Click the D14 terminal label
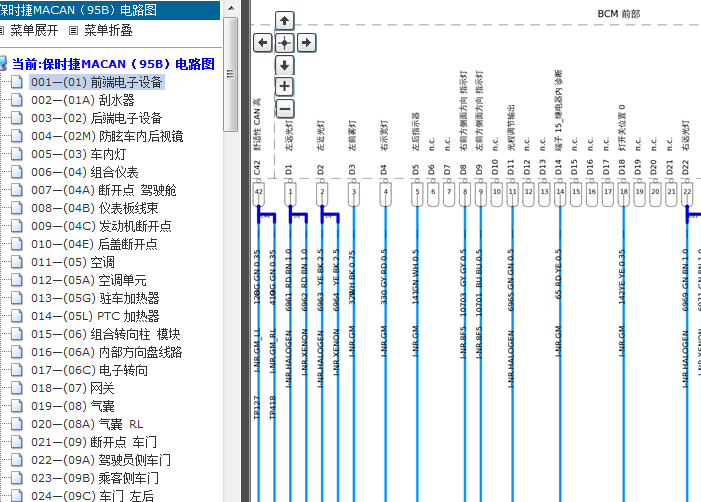This screenshot has width=701, height=502. click(x=558, y=167)
